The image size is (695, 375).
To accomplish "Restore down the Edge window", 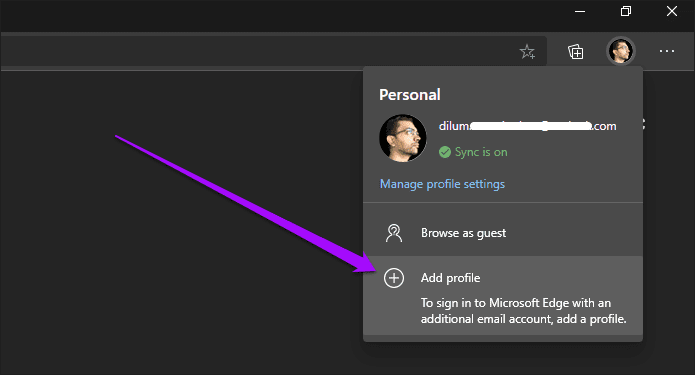I will (x=625, y=12).
